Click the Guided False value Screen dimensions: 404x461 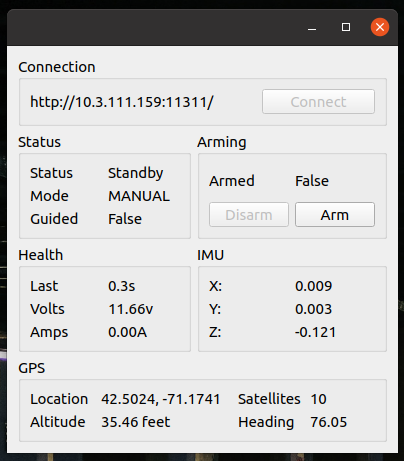[x=125, y=219]
